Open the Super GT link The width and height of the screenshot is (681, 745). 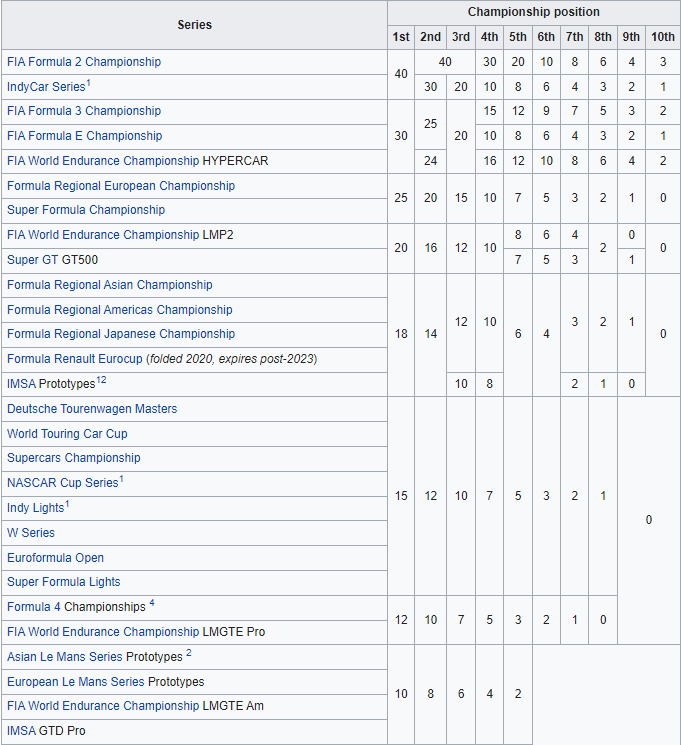pyautogui.click(x=33, y=260)
